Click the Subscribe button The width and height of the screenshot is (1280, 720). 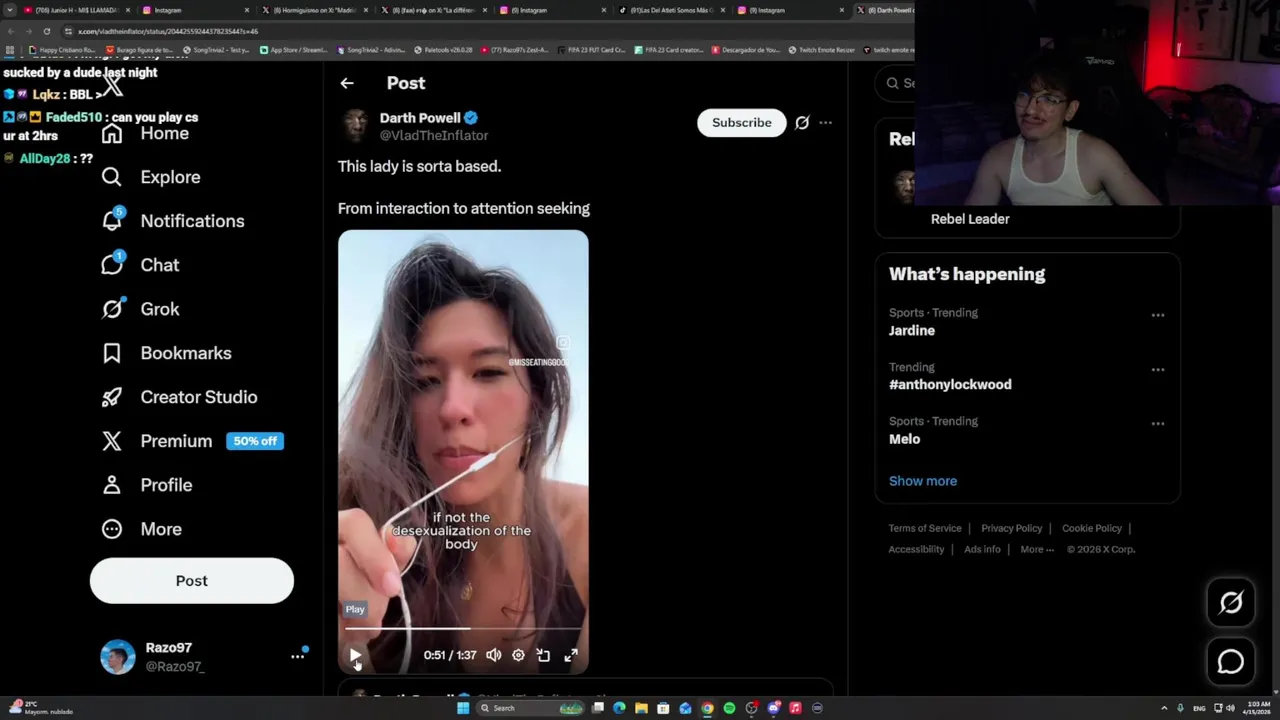(x=742, y=122)
